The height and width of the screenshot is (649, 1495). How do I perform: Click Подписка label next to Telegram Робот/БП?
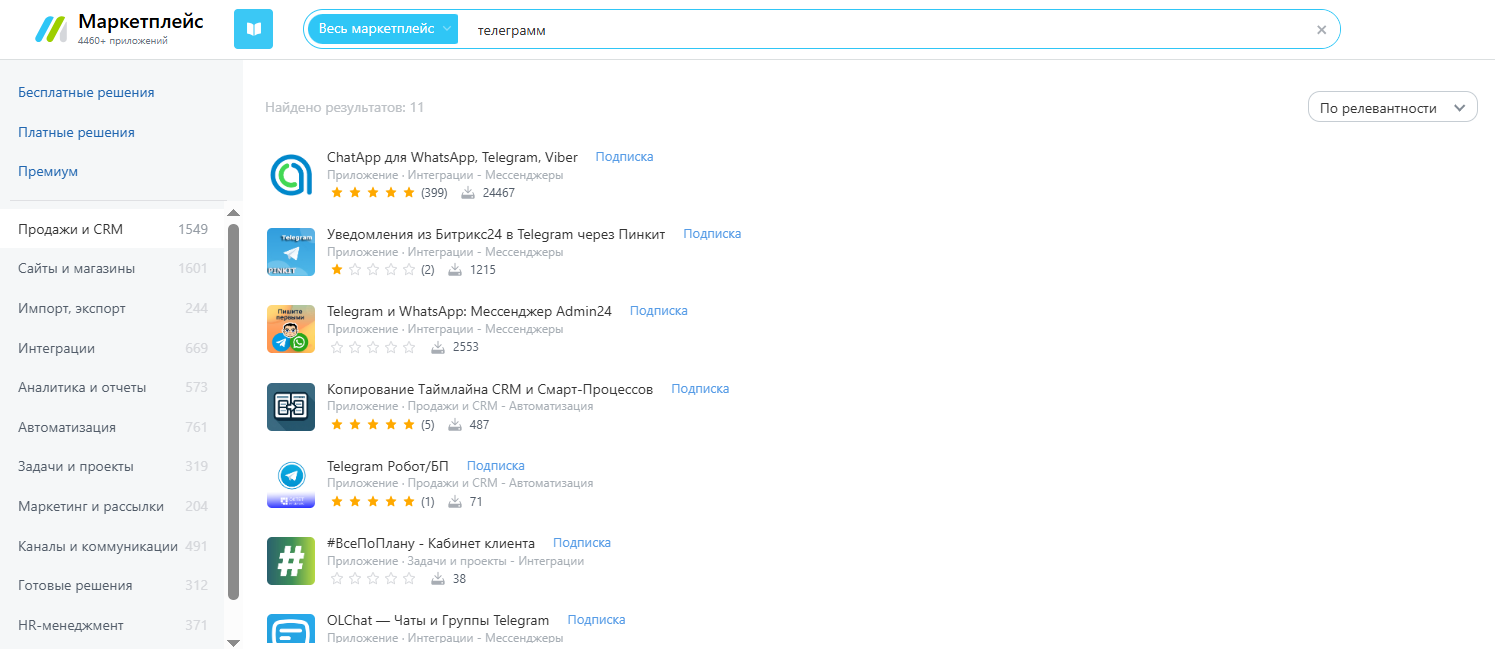(496, 465)
